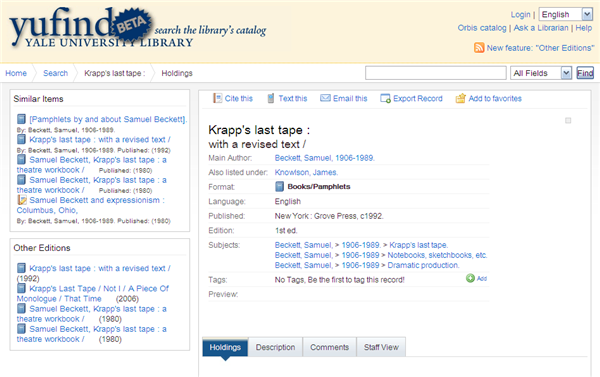Screen dimensions: 600x377
Task: Open Krapp's last tape (1992) in Other Editions
Action: click(100, 268)
